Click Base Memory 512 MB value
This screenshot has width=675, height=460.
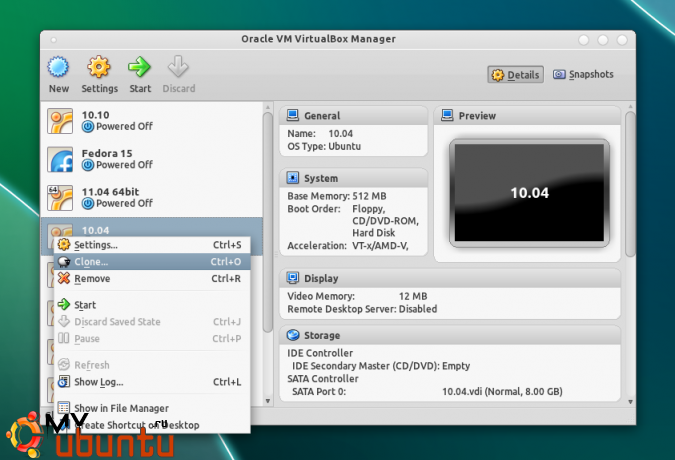(369, 196)
